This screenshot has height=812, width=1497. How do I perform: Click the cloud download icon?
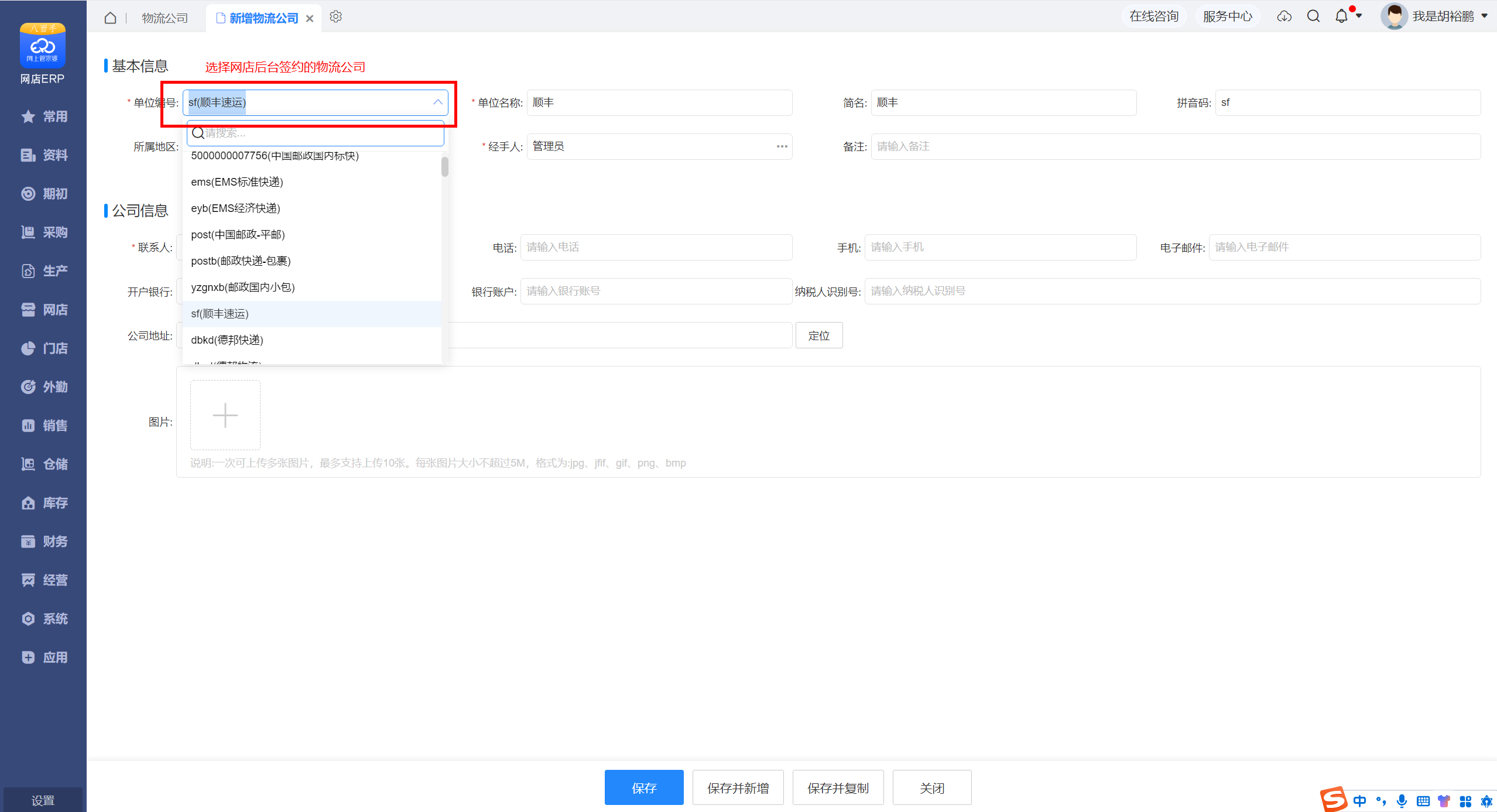1284,16
